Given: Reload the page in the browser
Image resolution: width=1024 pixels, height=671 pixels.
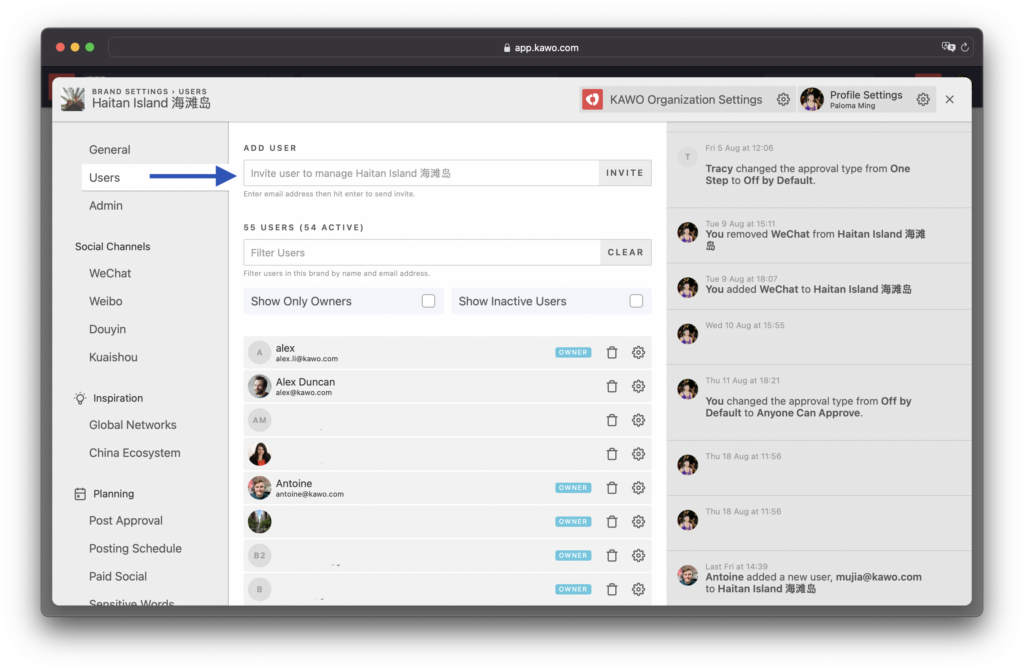Looking at the screenshot, I should [x=964, y=47].
